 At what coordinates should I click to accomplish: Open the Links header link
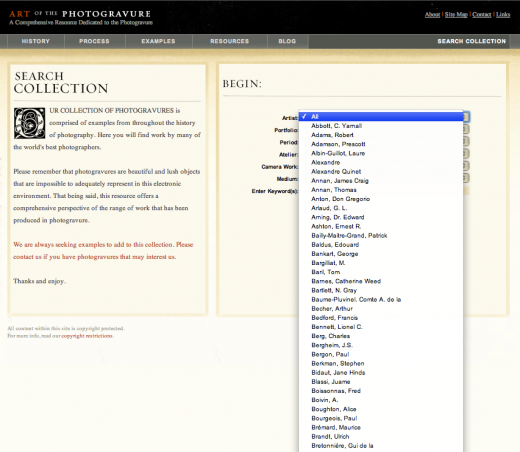pyautogui.click(x=503, y=14)
